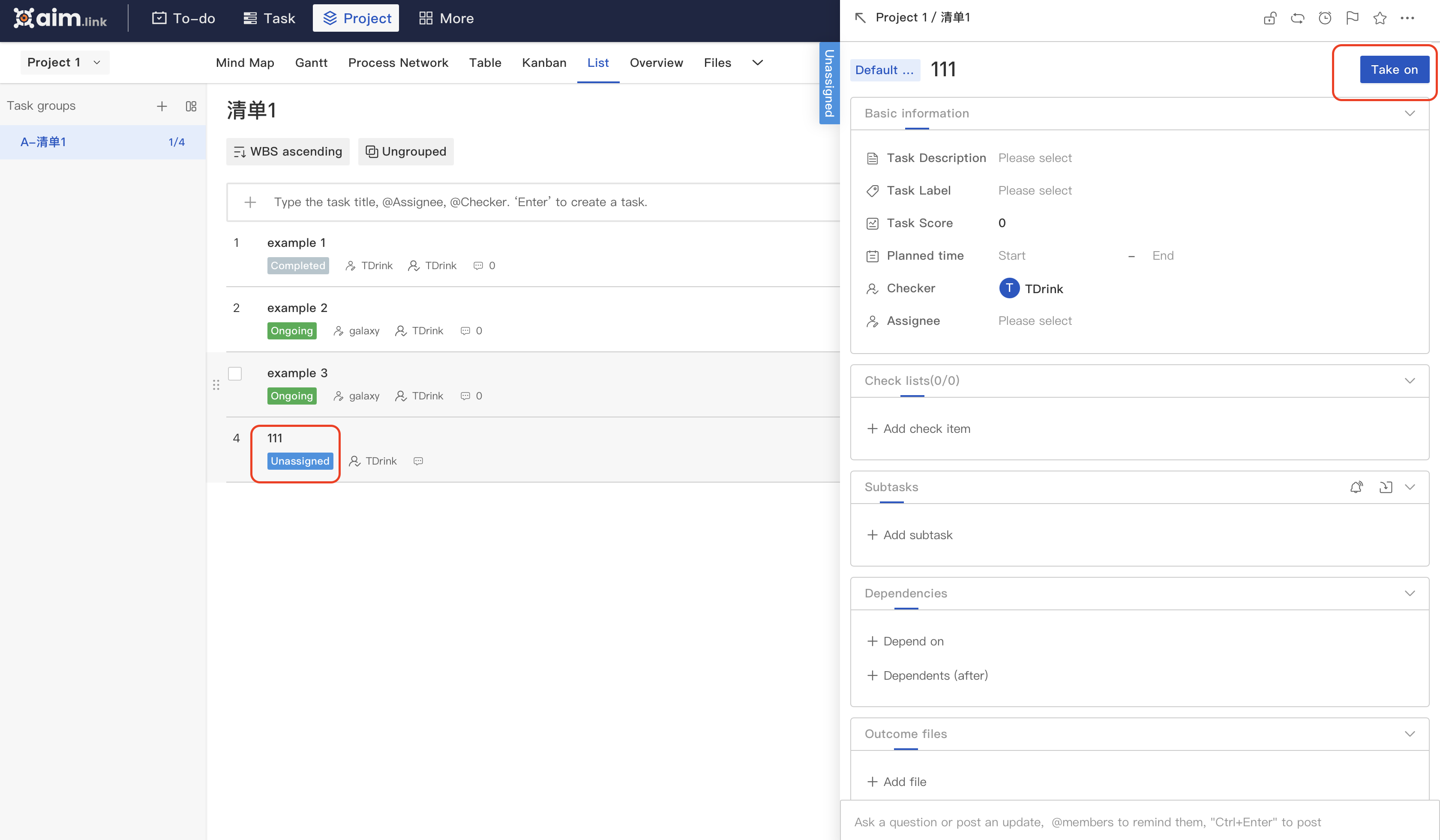The width and height of the screenshot is (1440, 840).
Task: Click the back arrow beside Project 1 / 清单1
Action: coord(860,17)
